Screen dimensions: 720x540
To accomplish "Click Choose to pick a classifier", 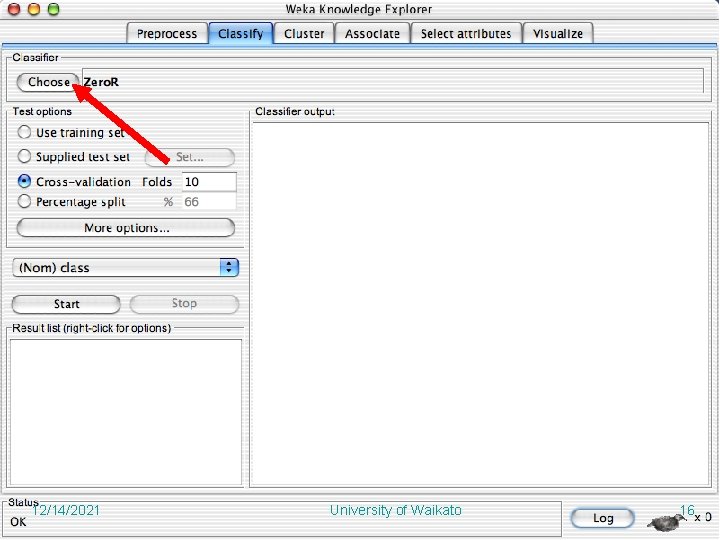I will pos(48,82).
